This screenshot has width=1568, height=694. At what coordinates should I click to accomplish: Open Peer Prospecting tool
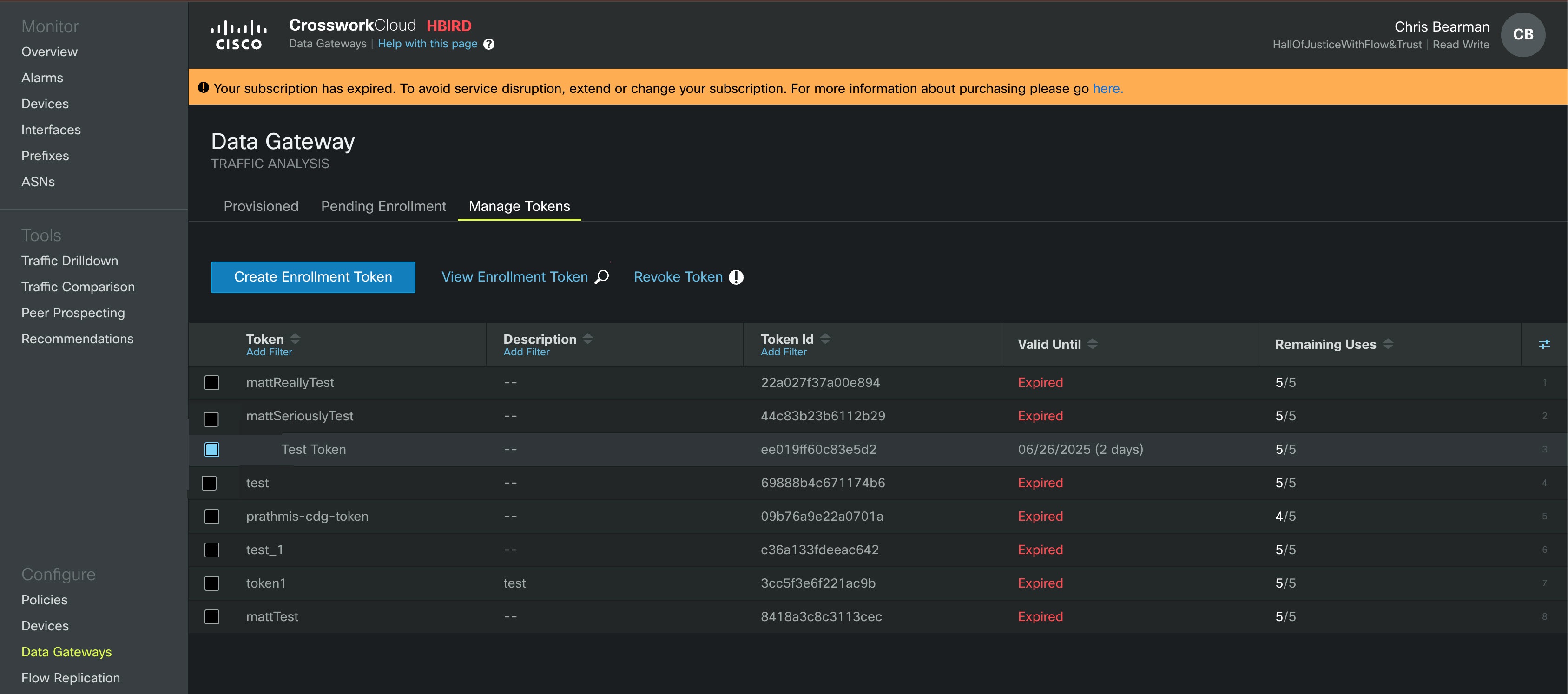tap(73, 313)
